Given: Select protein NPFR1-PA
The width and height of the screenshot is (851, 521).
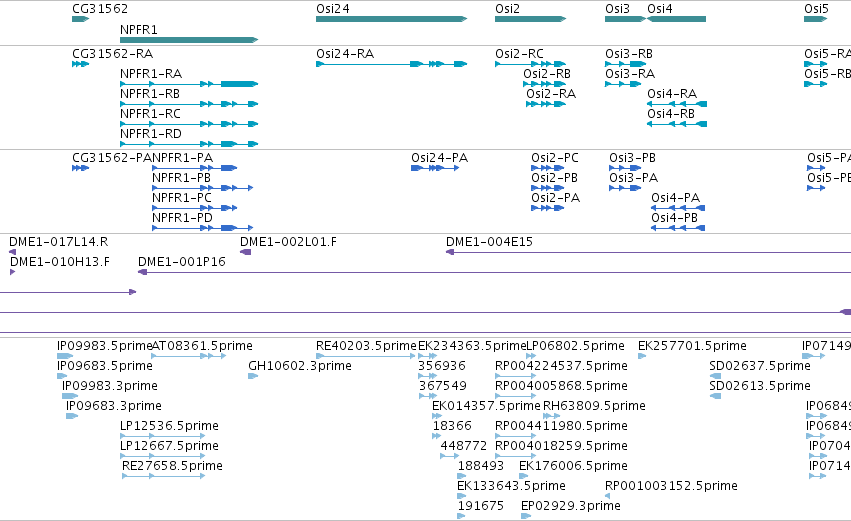Looking at the screenshot, I should (x=182, y=158).
